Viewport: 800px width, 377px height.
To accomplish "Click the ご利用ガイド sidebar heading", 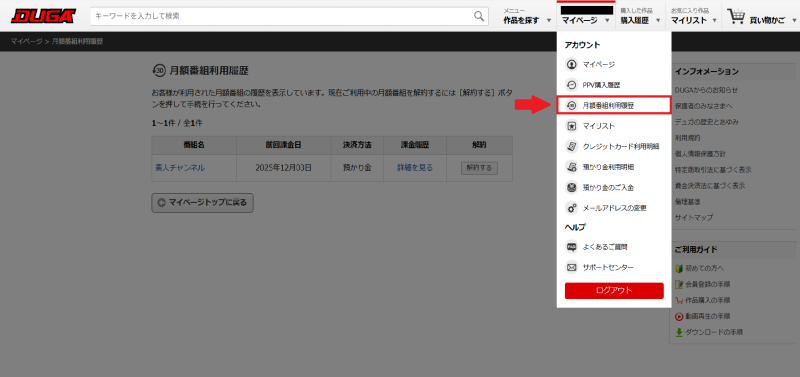I will coord(696,249).
